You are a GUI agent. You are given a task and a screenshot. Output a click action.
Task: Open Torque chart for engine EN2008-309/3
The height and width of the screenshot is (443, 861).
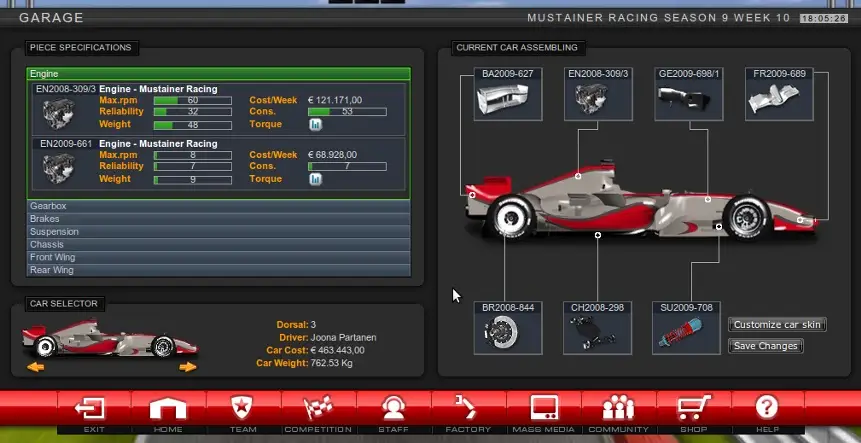[315, 125]
